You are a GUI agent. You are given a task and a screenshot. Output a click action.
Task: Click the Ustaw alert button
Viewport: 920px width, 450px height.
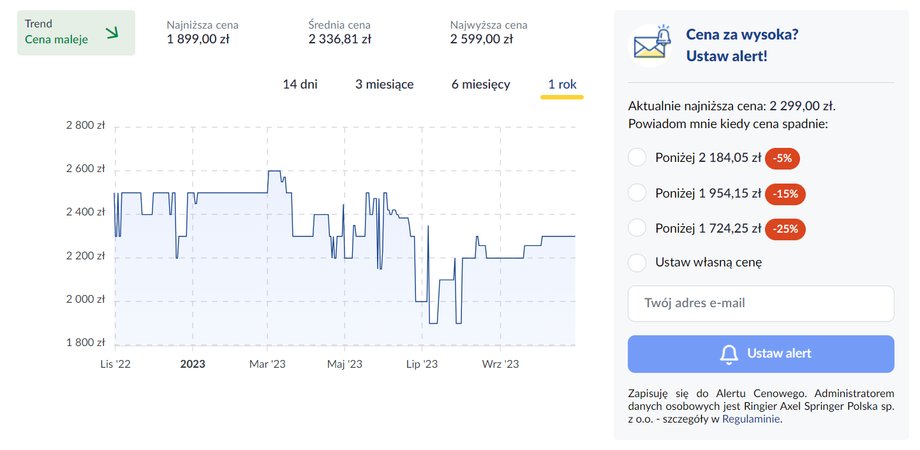click(761, 354)
